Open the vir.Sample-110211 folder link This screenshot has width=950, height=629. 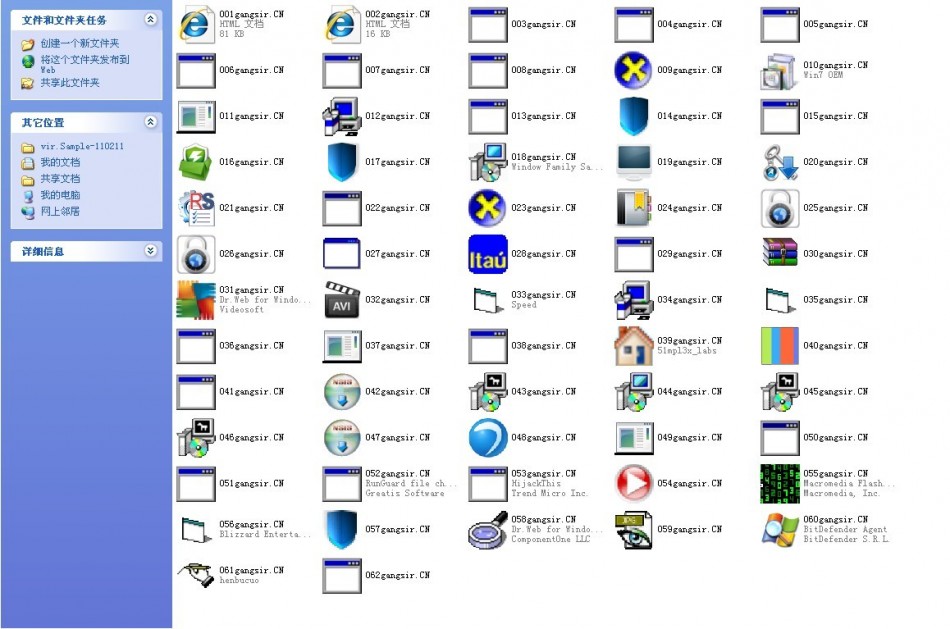[82, 146]
